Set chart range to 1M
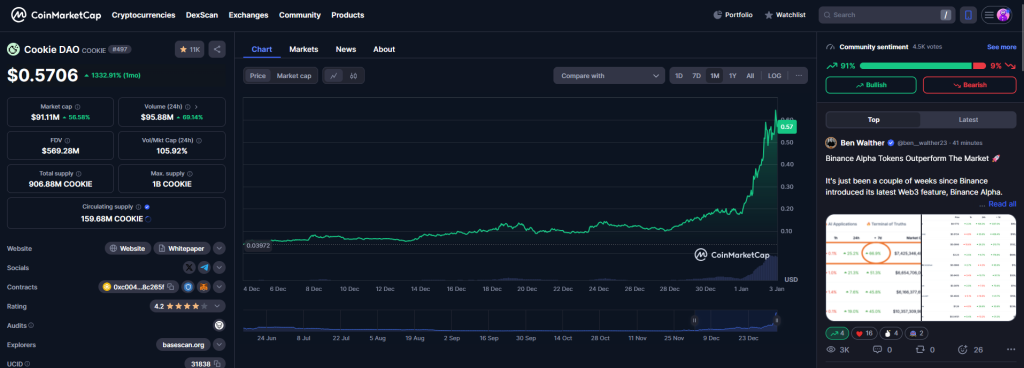The width and height of the screenshot is (1024, 368). [715, 76]
